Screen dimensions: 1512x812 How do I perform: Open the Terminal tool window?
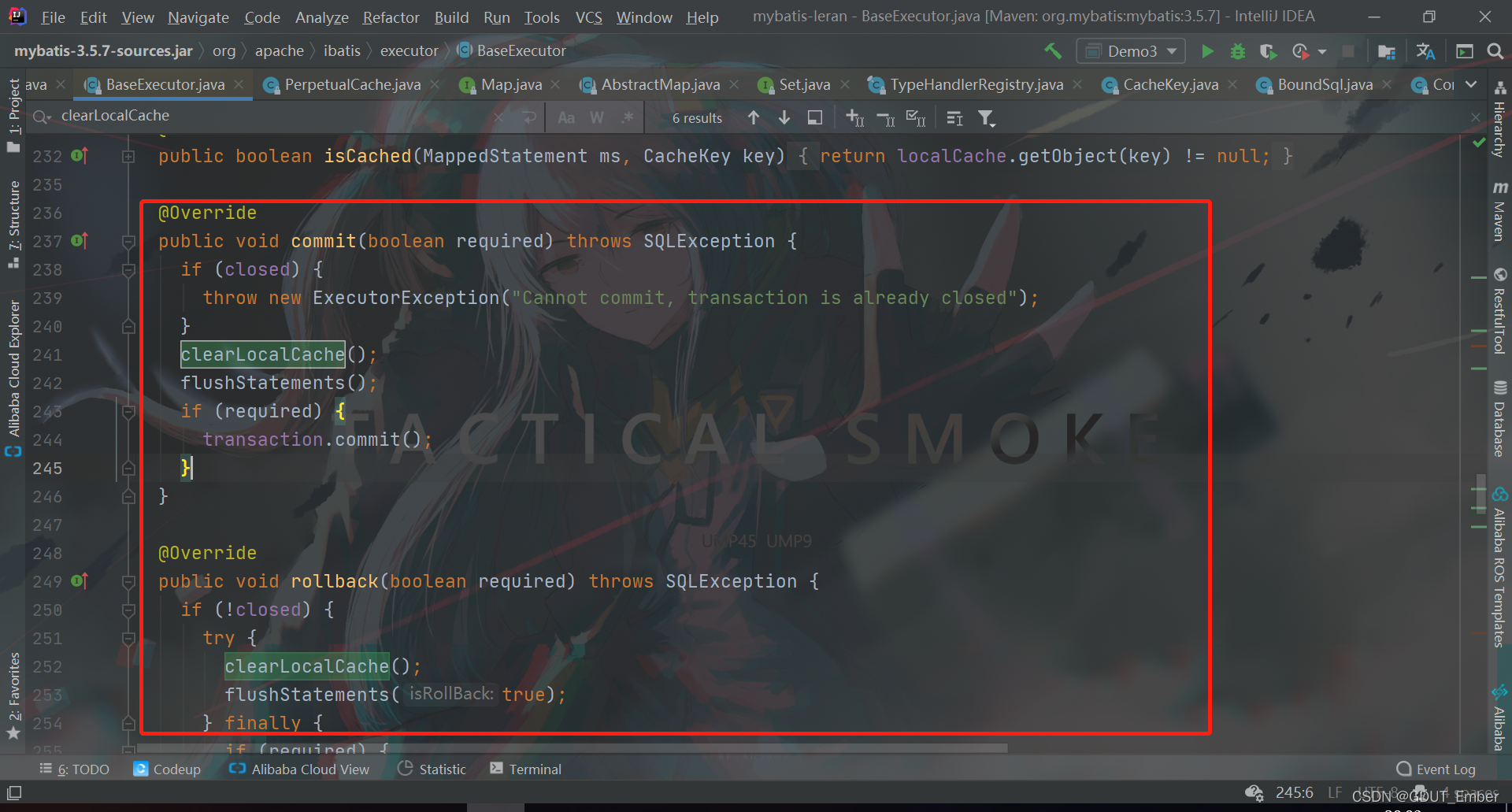(525, 769)
